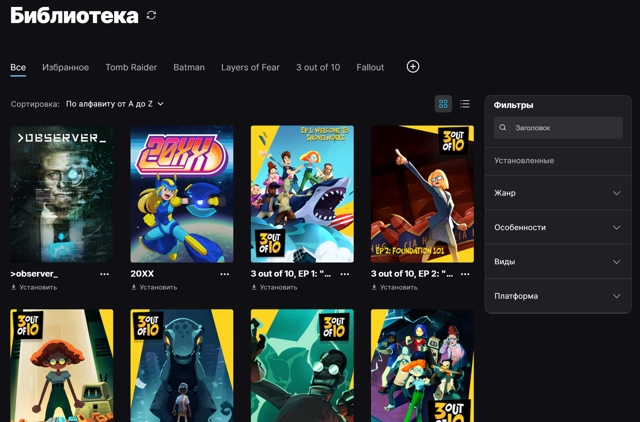The width and height of the screenshot is (640, 422).
Task: Install 3 out of 10 EP 2 via Установить
Action: coord(394,287)
